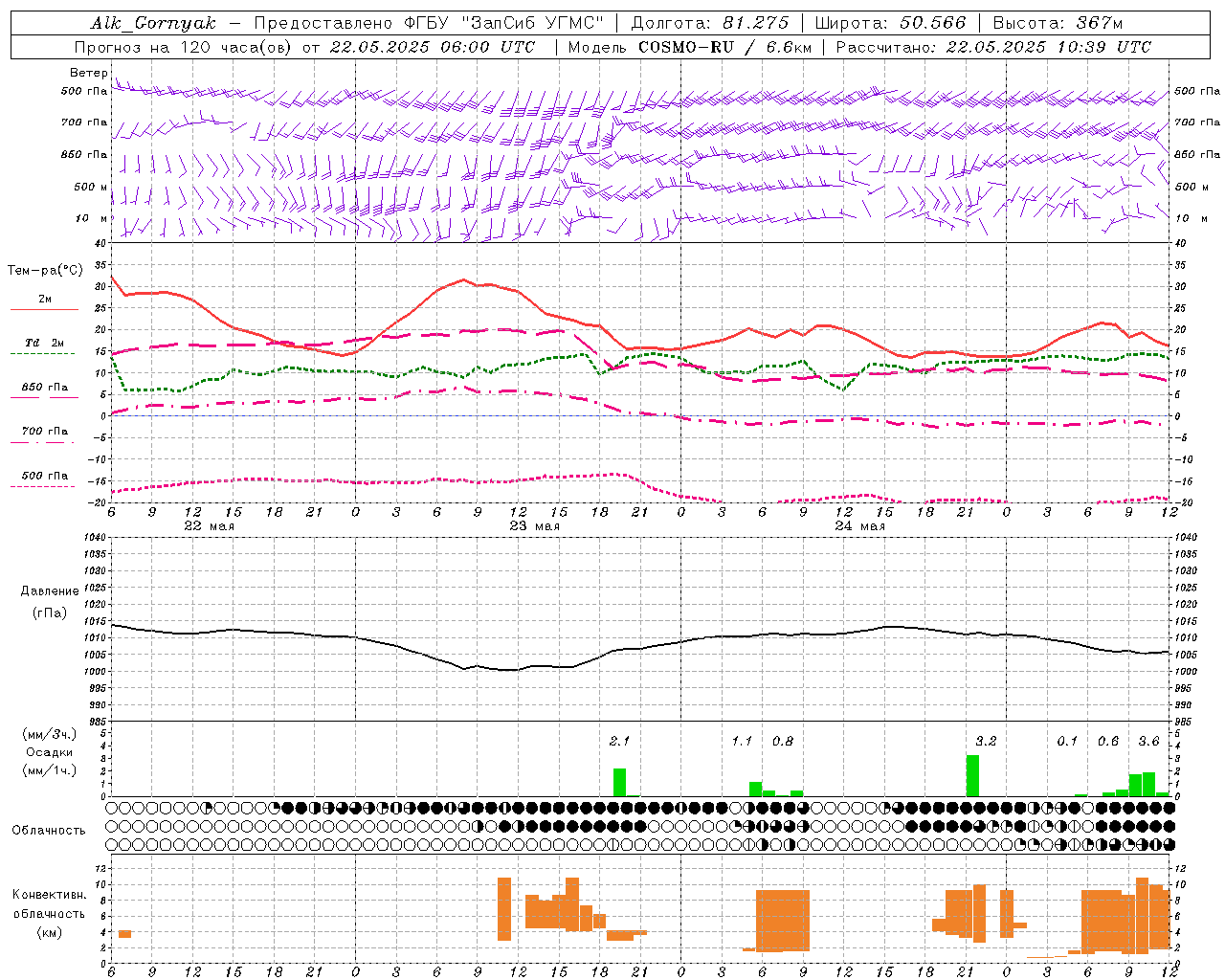Click the 'Высота: 367м' header value

1058,23
